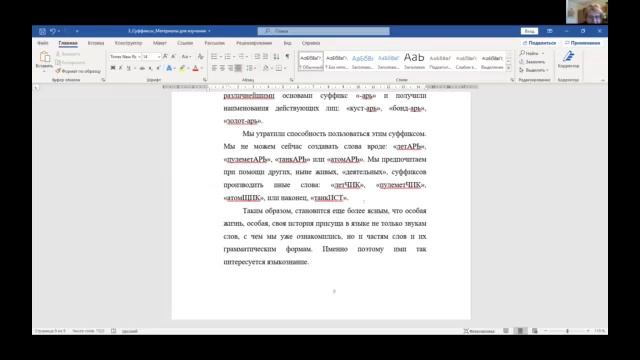Align text left
This screenshot has height=360, width=640.
click(x=214, y=68)
